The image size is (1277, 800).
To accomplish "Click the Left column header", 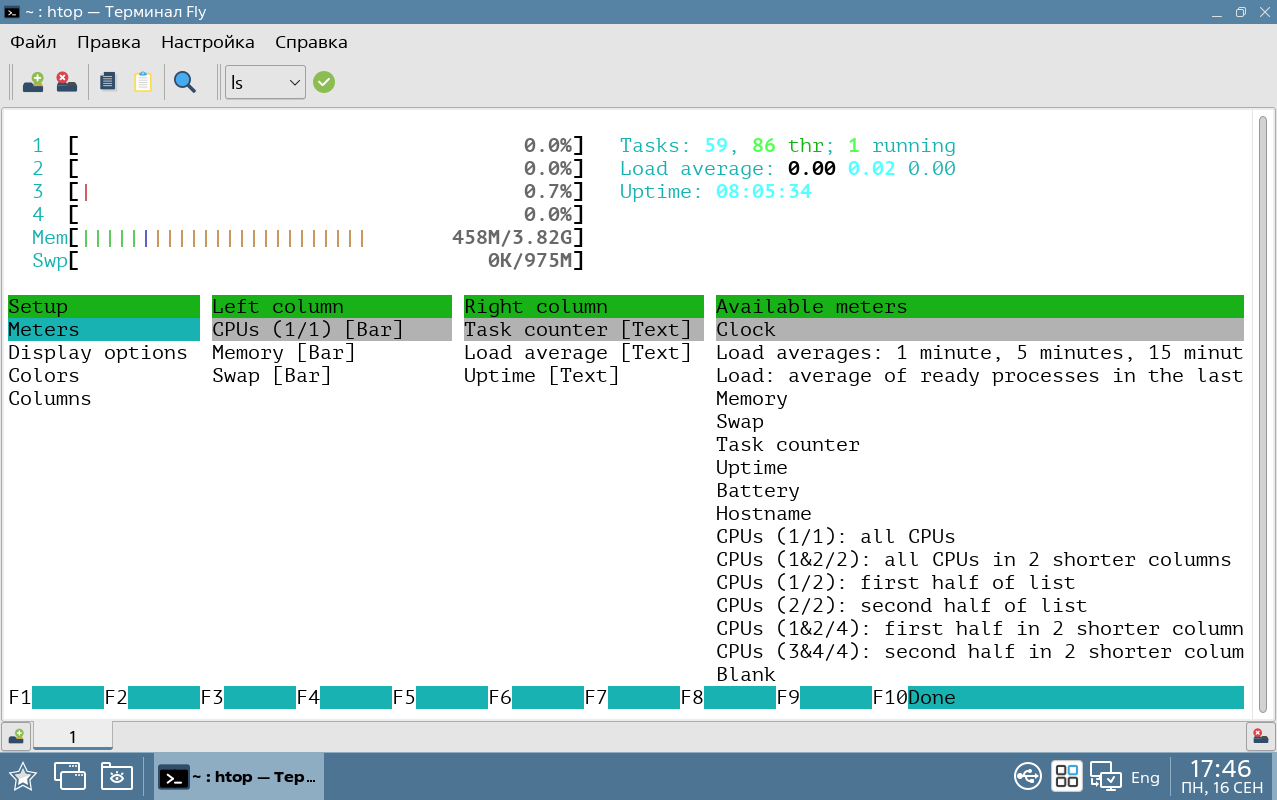I will (332, 307).
